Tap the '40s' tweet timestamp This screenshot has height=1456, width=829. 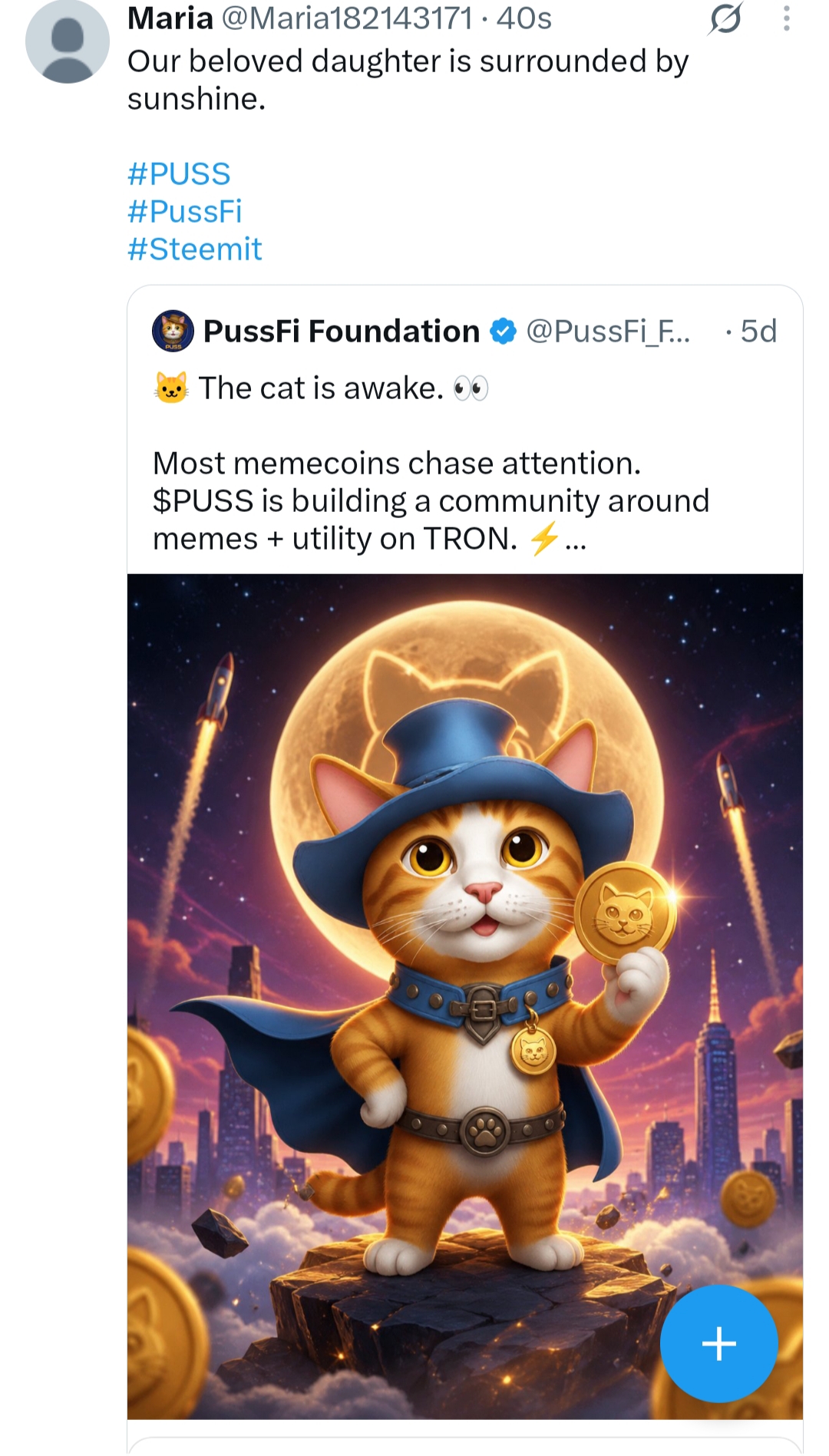(x=524, y=18)
